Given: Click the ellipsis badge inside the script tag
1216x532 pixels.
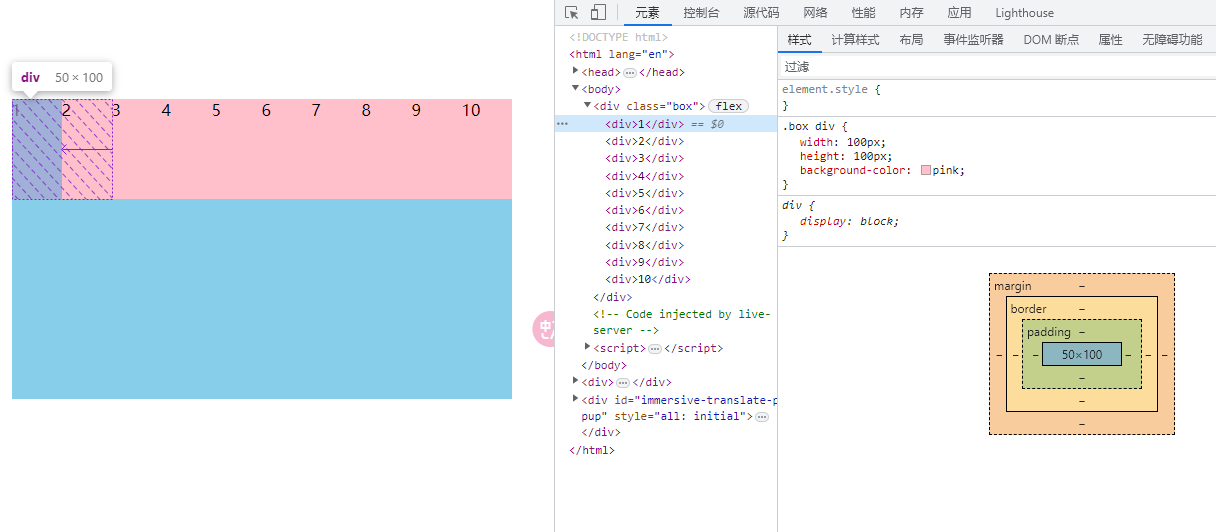Looking at the screenshot, I should click(655, 349).
